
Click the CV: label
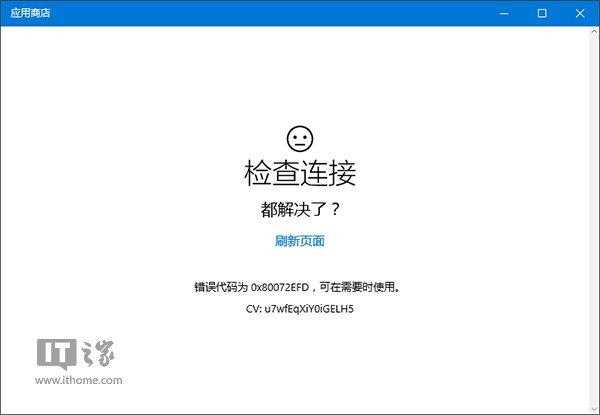[254, 309]
